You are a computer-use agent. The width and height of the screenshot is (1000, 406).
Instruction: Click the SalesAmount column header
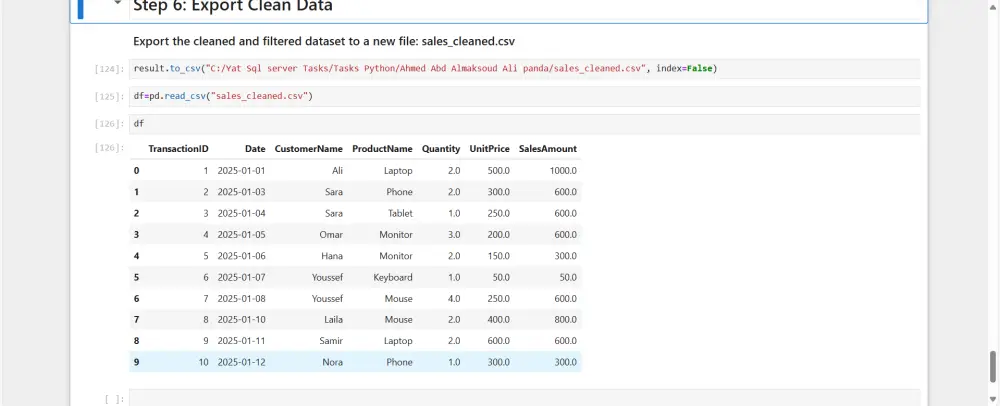[x=547, y=149]
